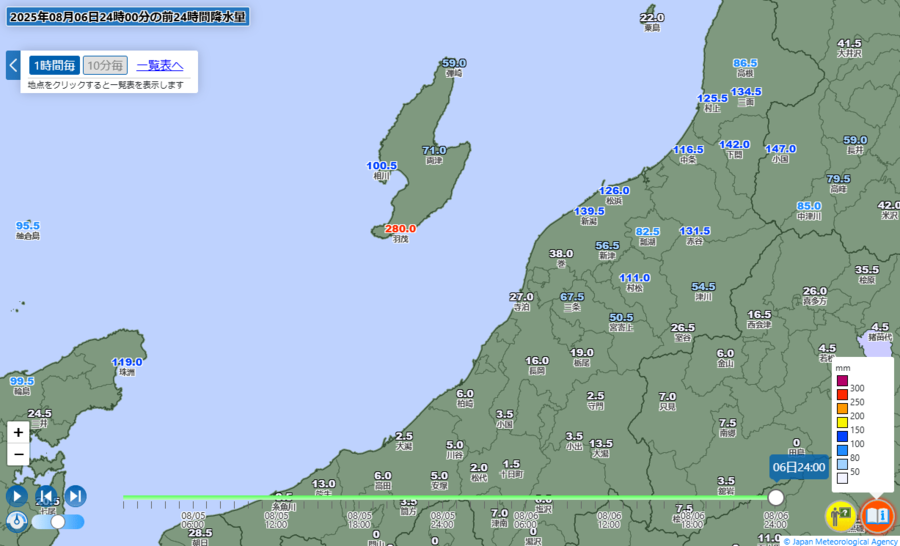Open the 新潟 139.5 station data
This screenshot has width=900, height=546.
(589, 216)
